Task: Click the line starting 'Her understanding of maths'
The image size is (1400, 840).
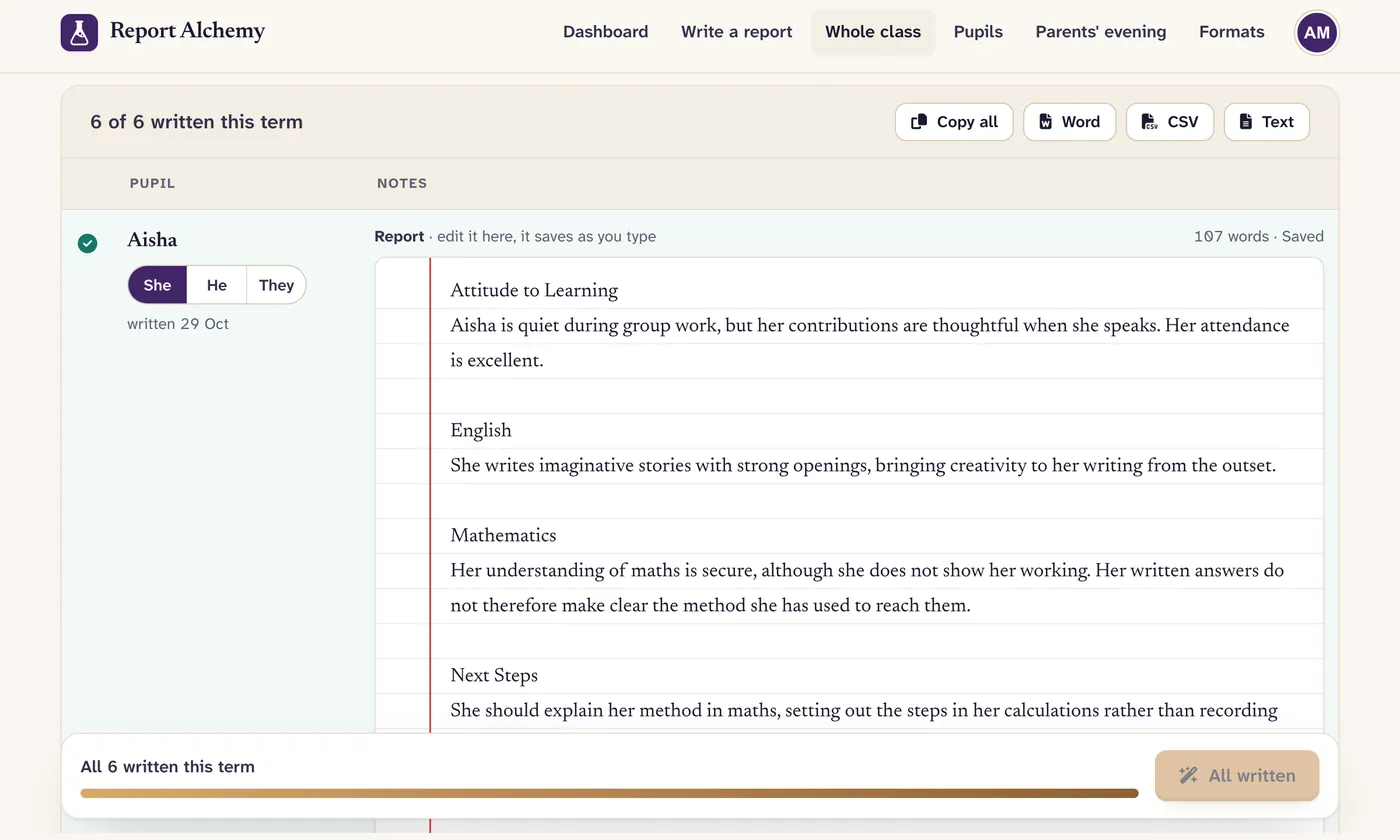Action: 867,571
